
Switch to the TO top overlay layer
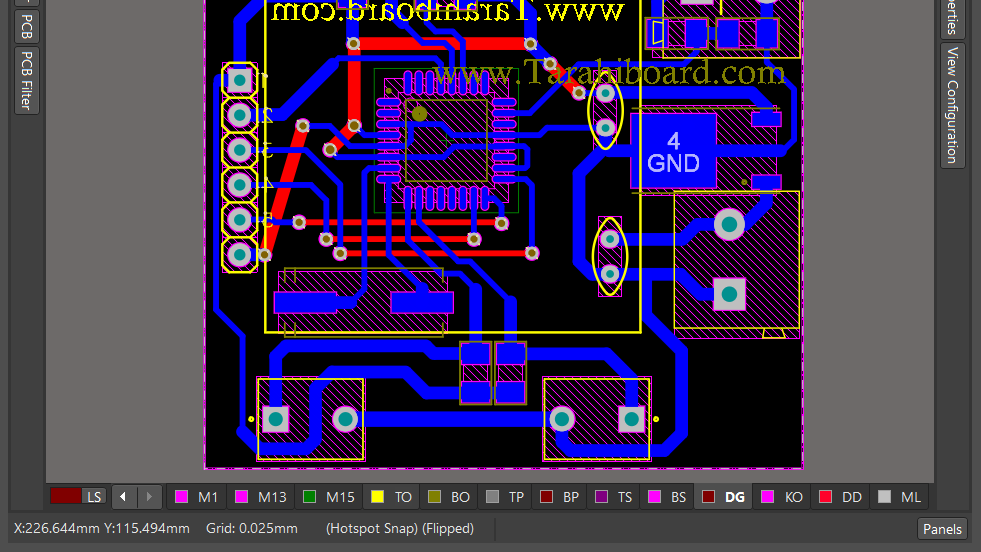click(393, 497)
